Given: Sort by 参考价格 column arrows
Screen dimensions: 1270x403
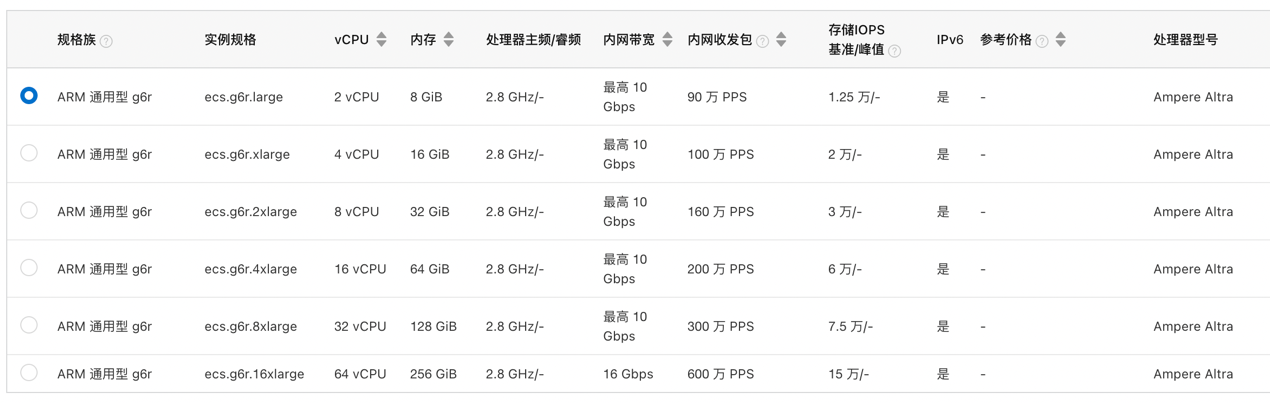Looking at the screenshot, I should tap(1060, 40).
